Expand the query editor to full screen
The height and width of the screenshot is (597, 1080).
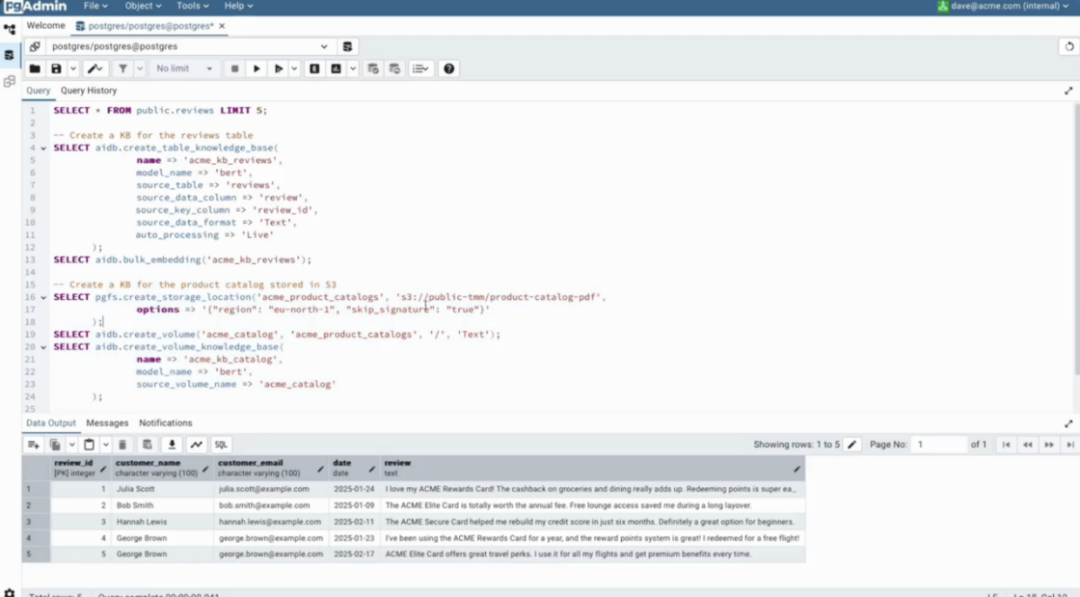tap(1068, 91)
